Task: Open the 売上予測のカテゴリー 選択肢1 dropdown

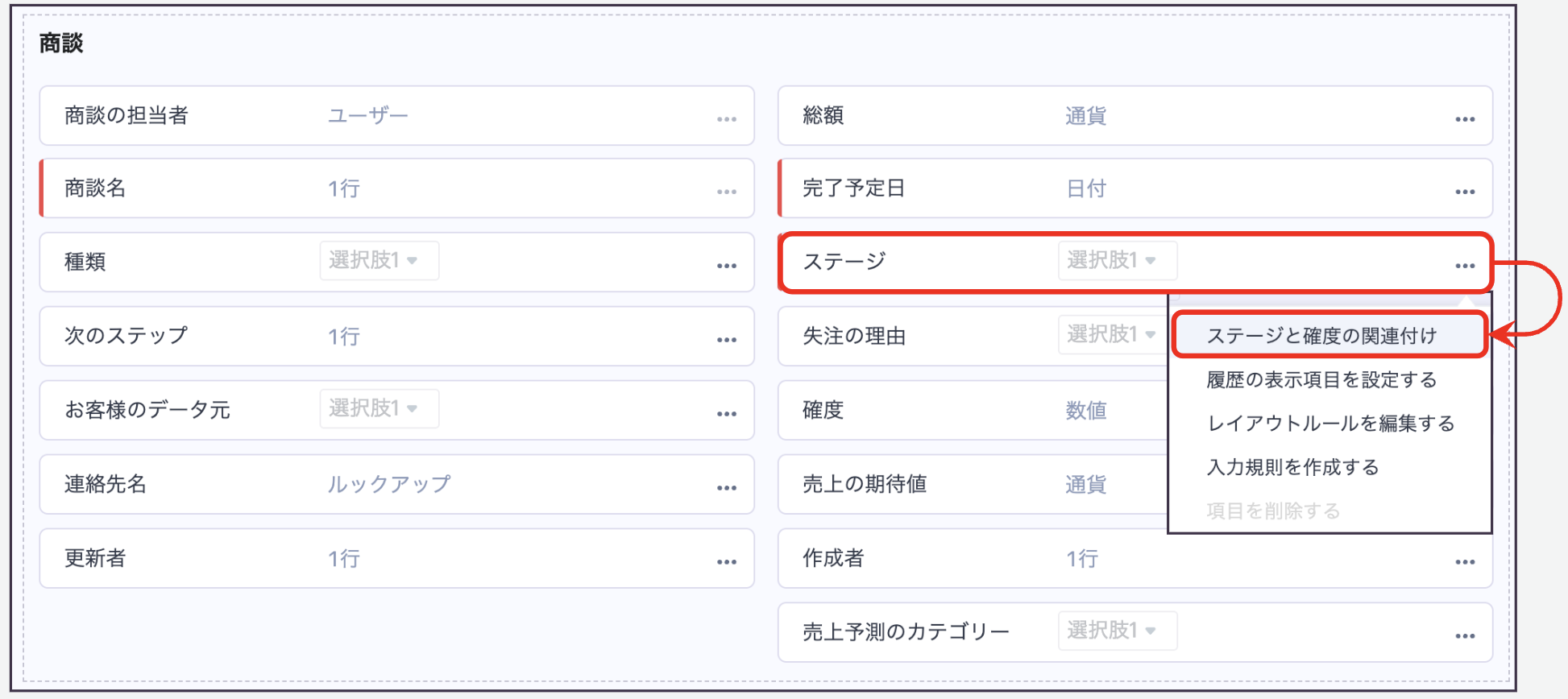Action: pos(1117,631)
